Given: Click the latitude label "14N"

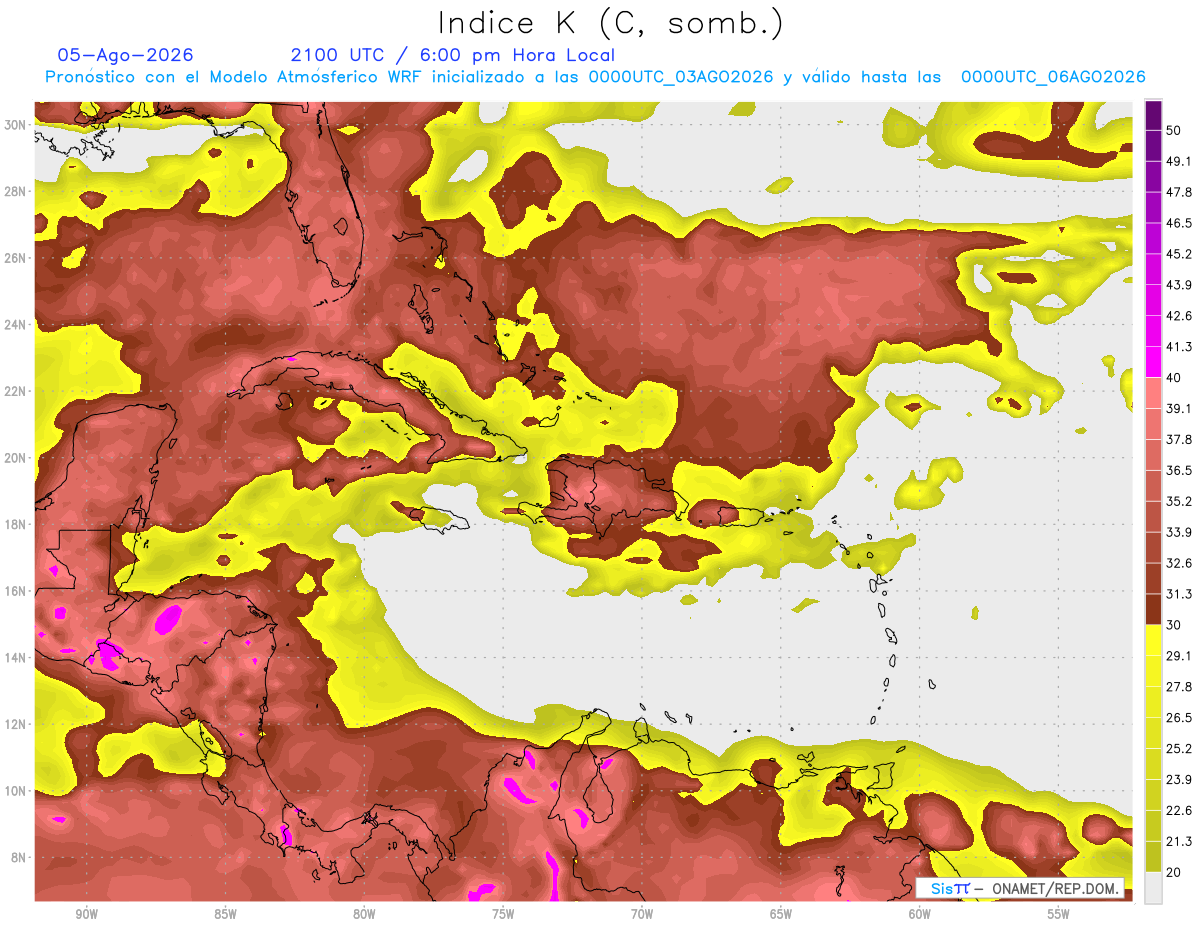Looking at the screenshot, I should point(16,658).
